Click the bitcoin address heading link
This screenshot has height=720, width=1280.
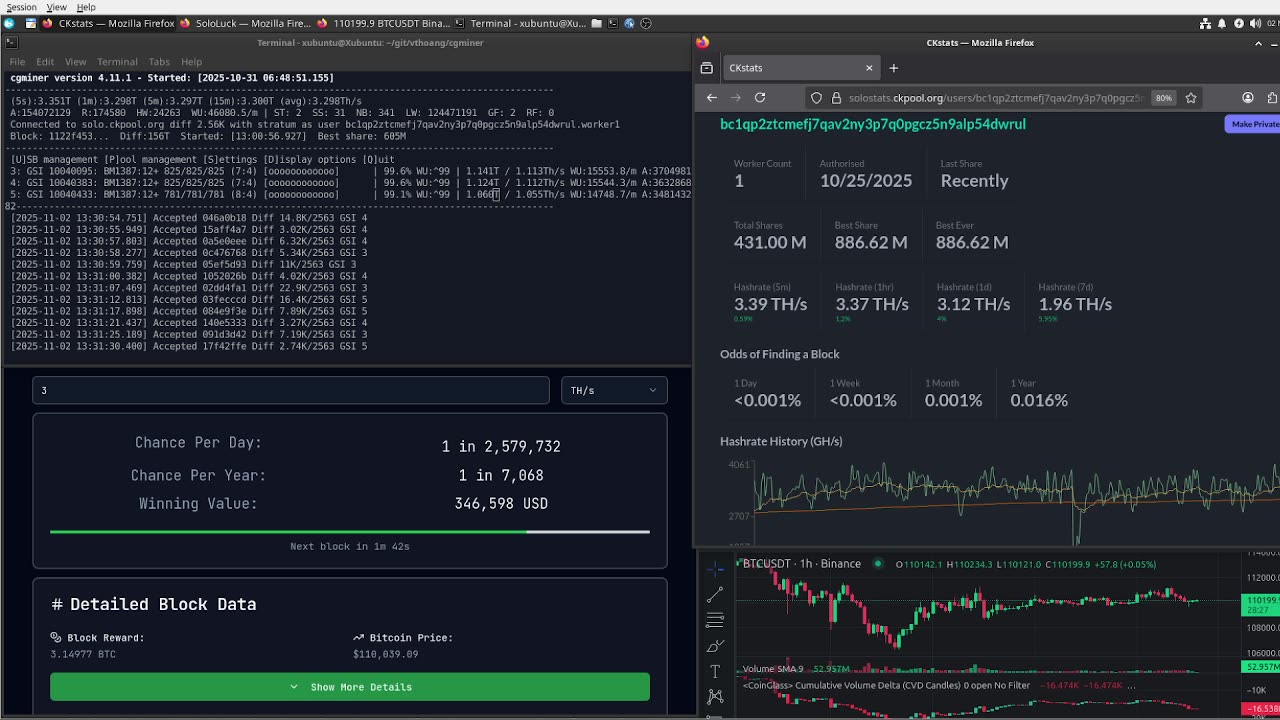pos(873,124)
